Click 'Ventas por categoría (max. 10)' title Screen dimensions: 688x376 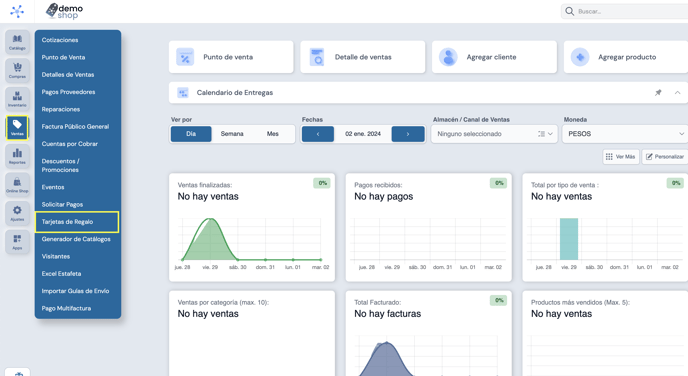click(x=223, y=302)
